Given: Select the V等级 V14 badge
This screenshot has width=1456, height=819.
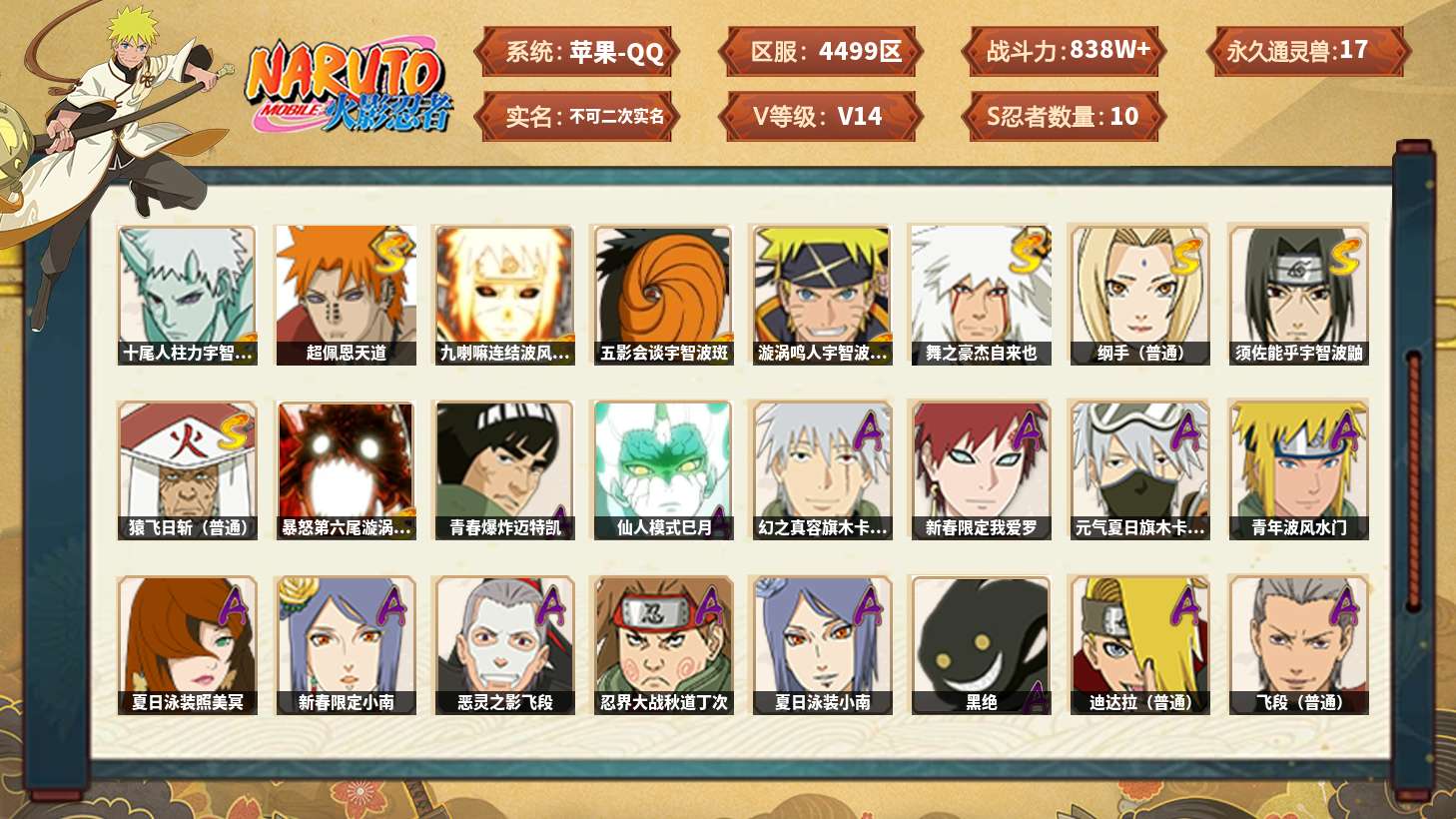Looking at the screenshot, I should (820, 116).
